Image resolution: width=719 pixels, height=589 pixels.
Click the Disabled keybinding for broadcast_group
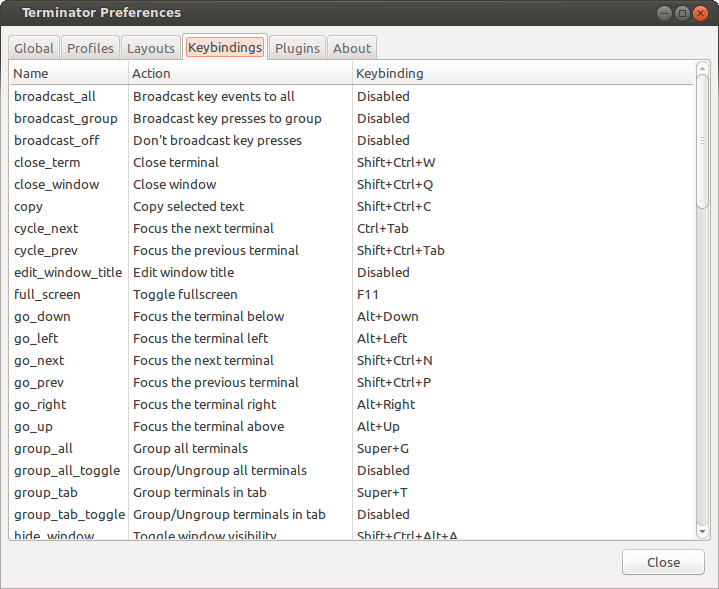click(383, 118)
